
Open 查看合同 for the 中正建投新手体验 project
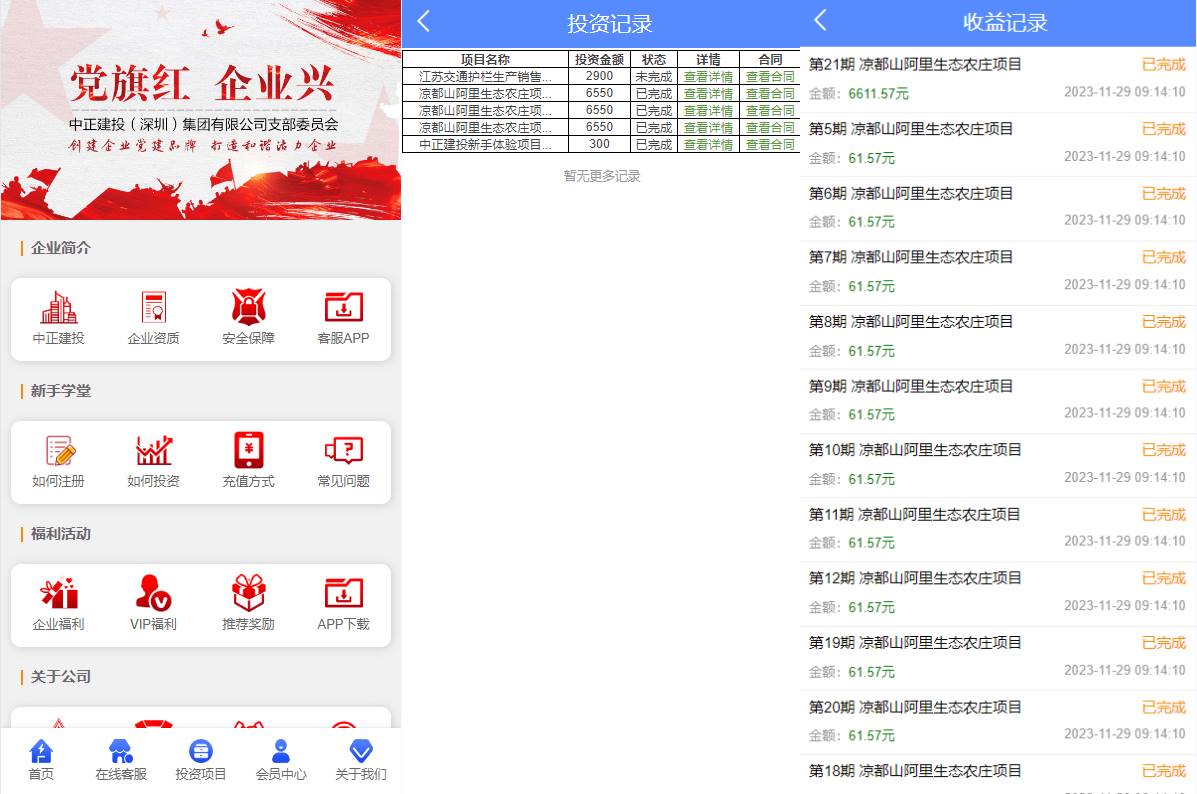click(x=770, y=145)
